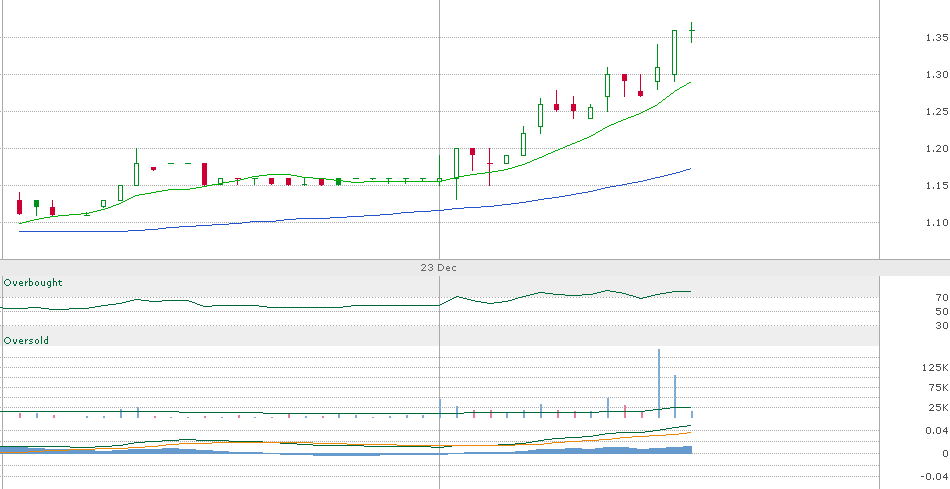Click the 1.10 price axis label
The width and height of the screenshot is (950, 489).
pos(937,222)
